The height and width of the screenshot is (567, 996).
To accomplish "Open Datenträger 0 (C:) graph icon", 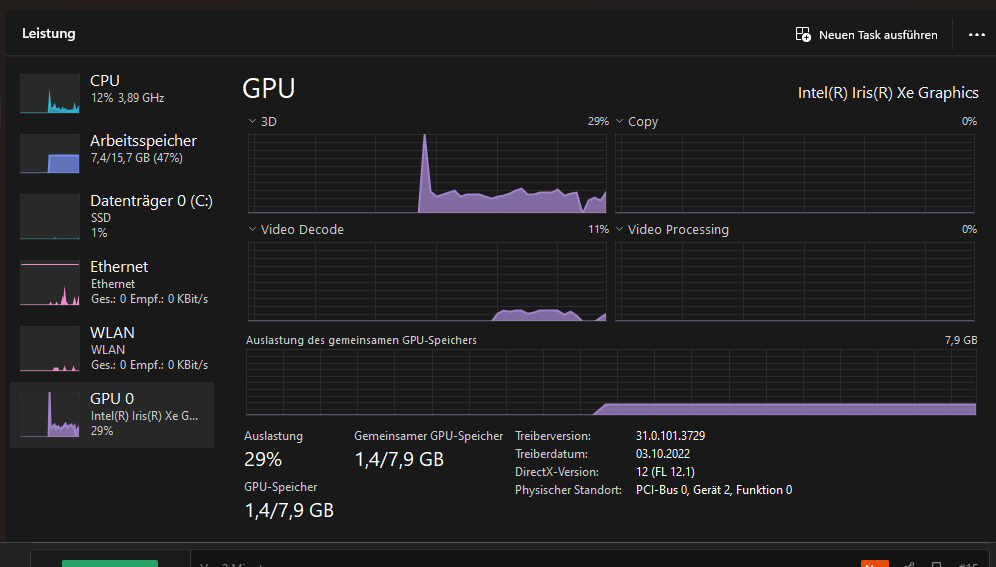I will coord(50,217).
